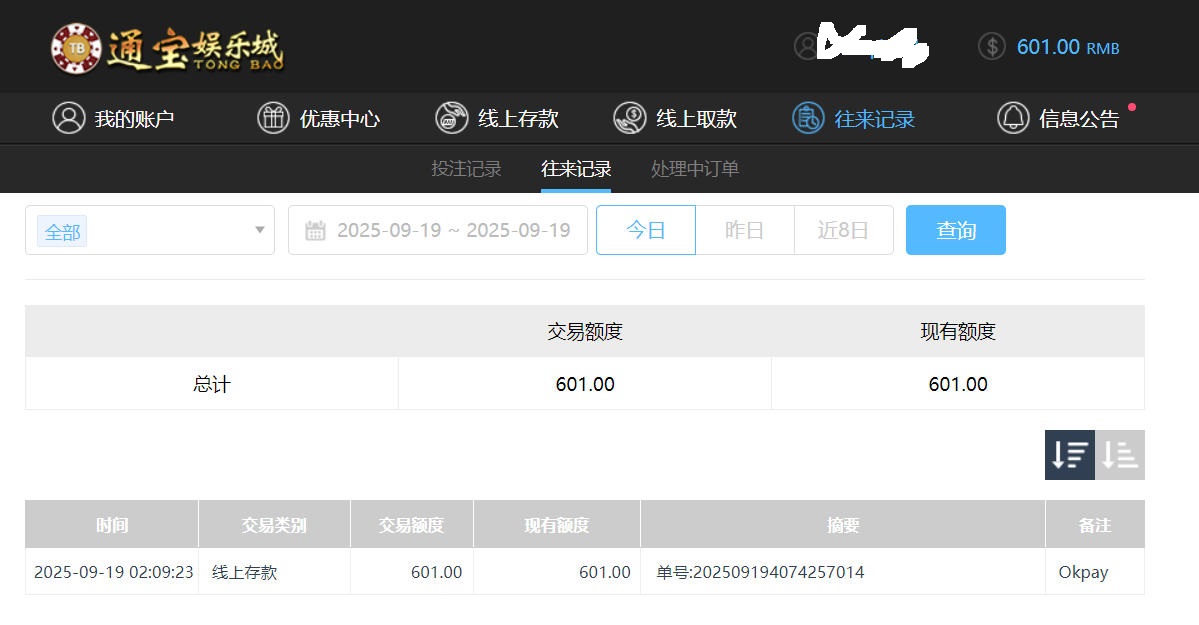Click the Tong Bao logo
Viewport: 1199px width, 625px height.
coord(167,48)
